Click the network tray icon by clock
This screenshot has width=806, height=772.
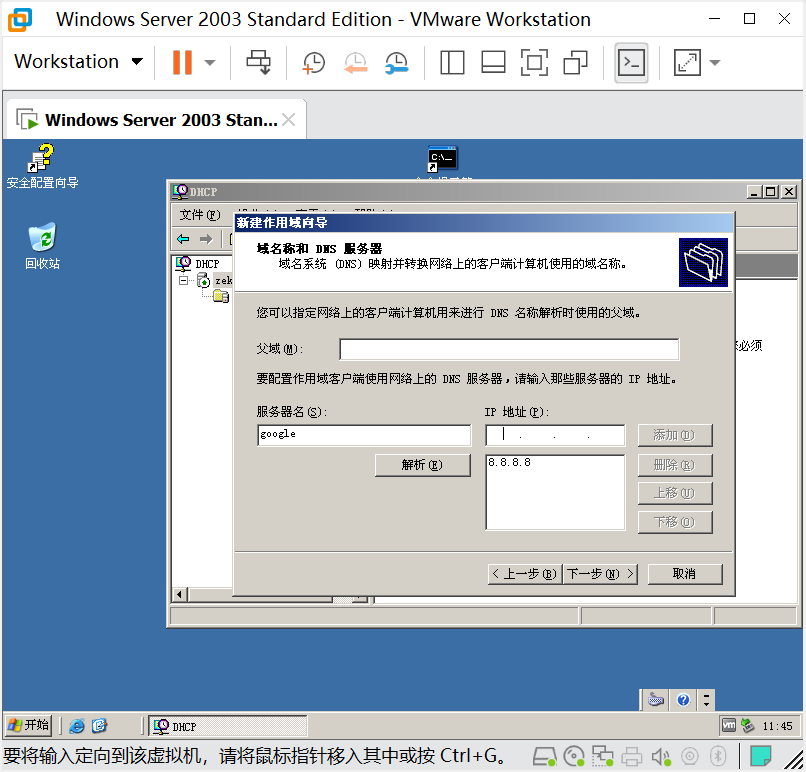click(x=747, y=725)
